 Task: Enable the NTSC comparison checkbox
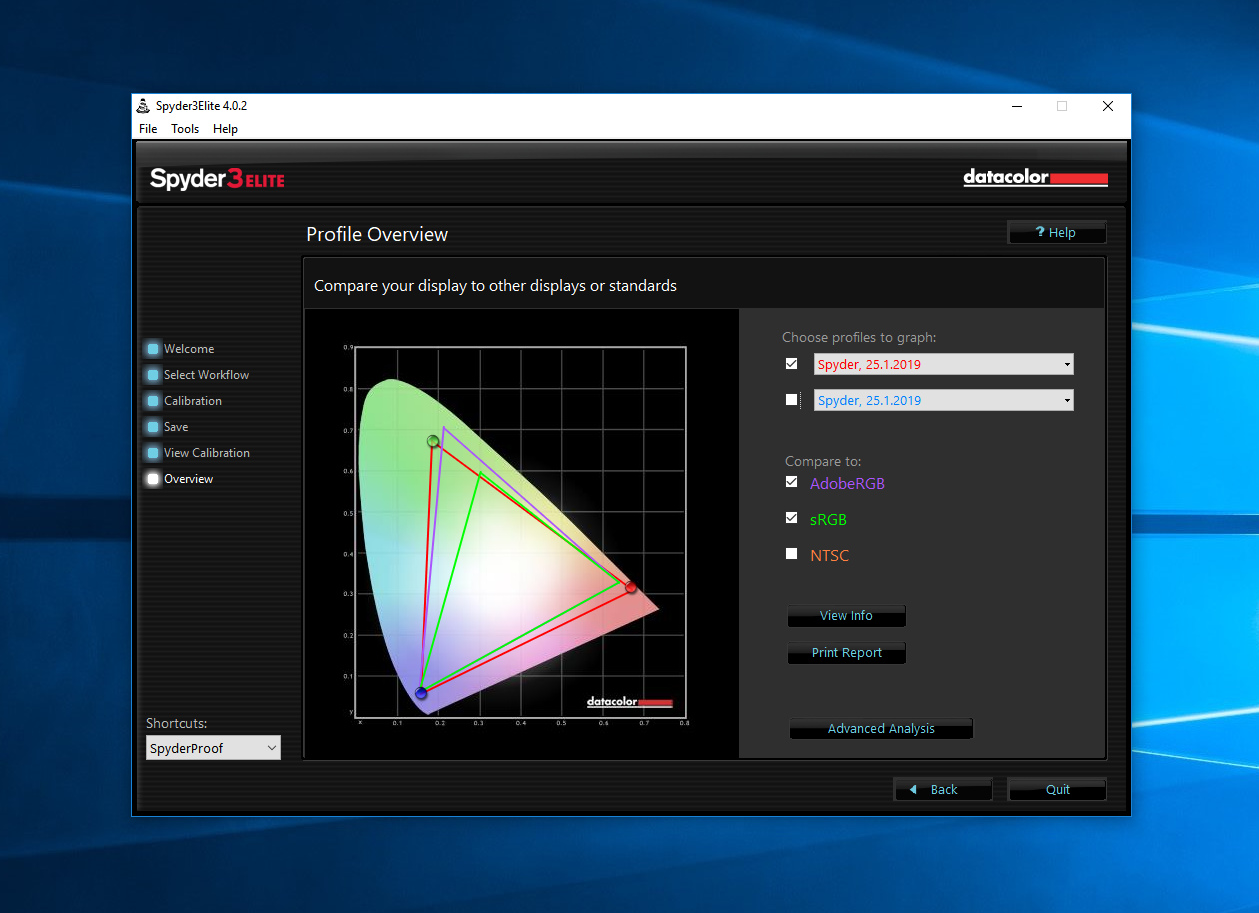tap(792, 554)
